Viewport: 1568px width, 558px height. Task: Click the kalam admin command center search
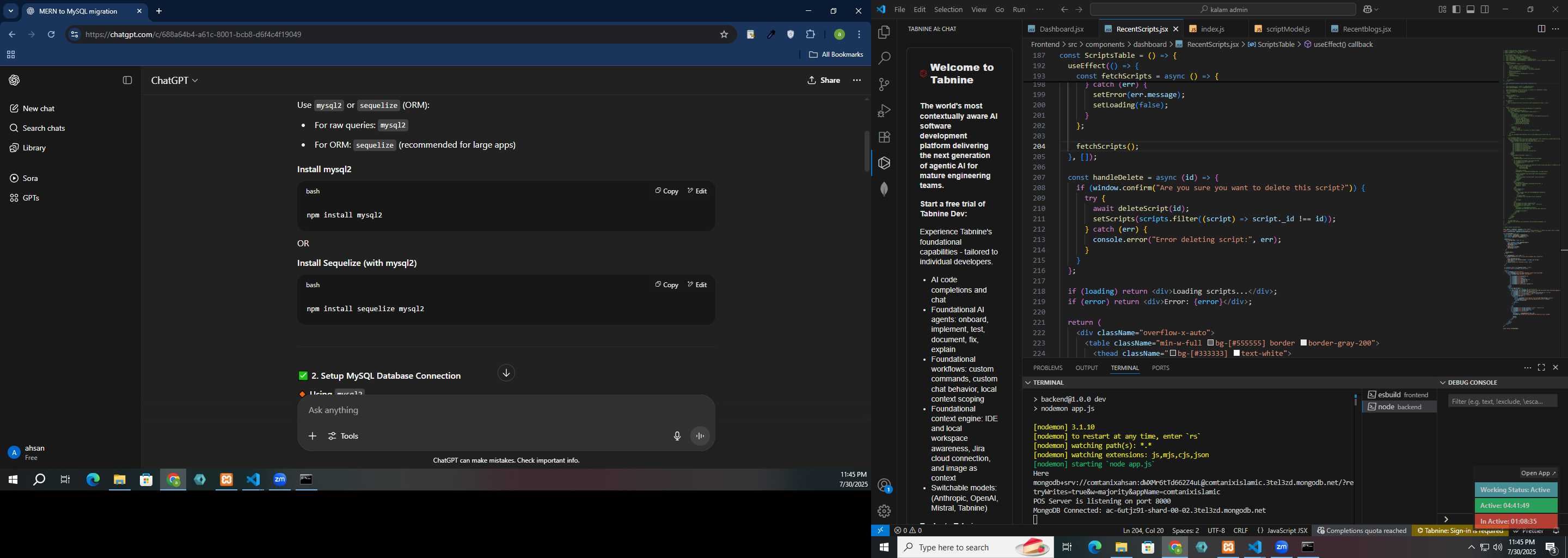point(1222,10)
